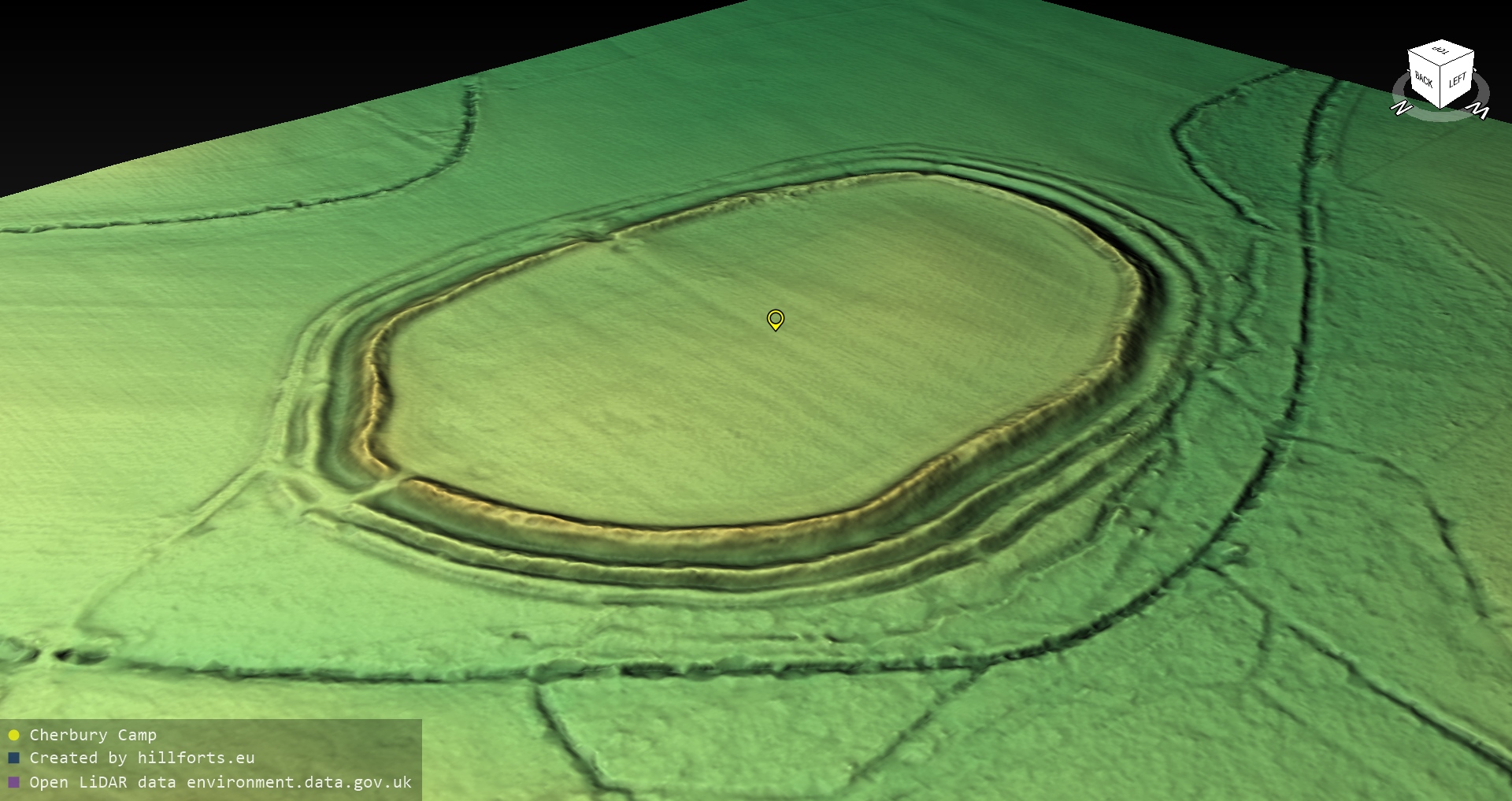Click the compass ring segment between N and W
The height and width of the screenshot is (801, 1512).
coord(1440,117)
